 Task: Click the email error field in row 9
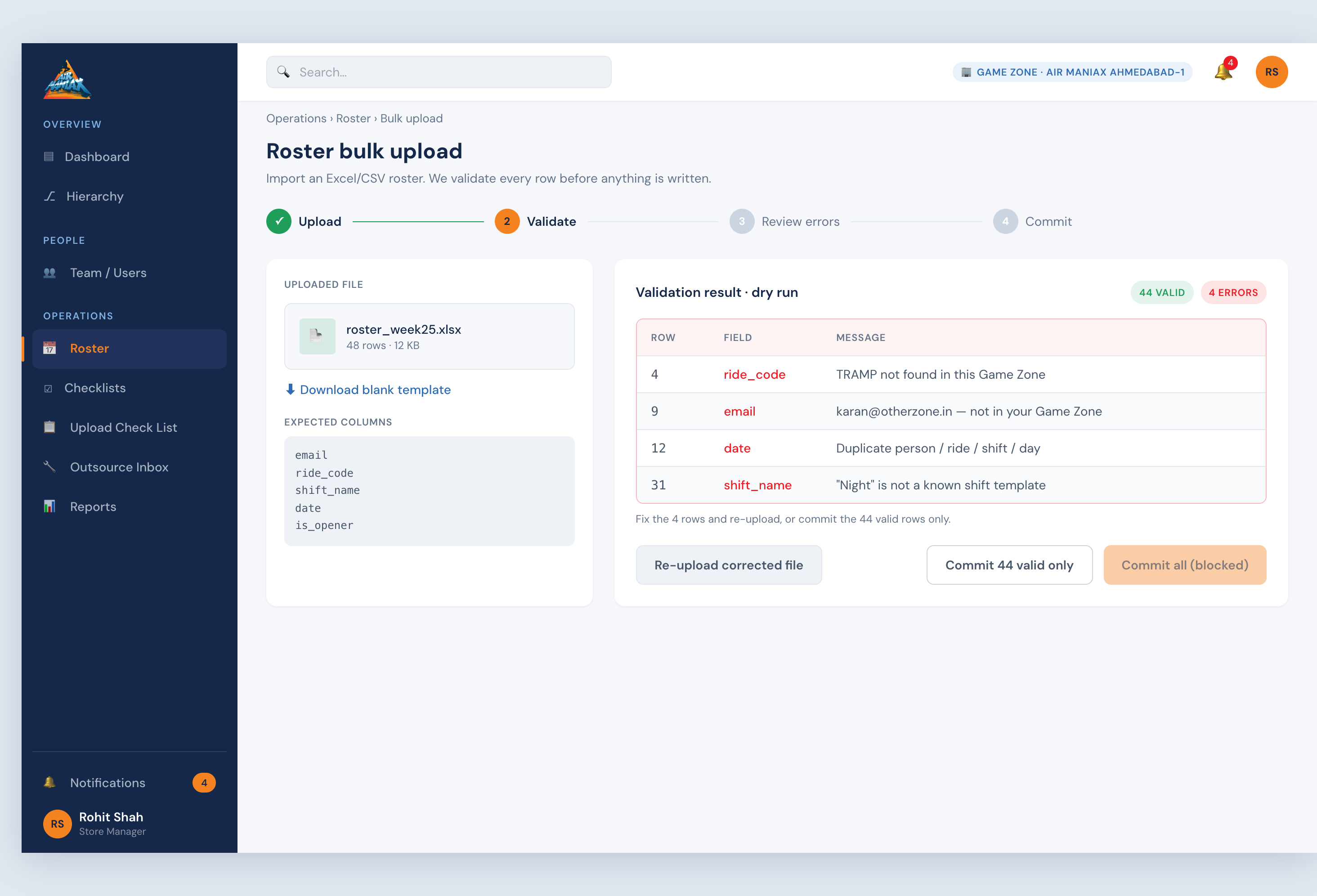click(x=739, y=411)
